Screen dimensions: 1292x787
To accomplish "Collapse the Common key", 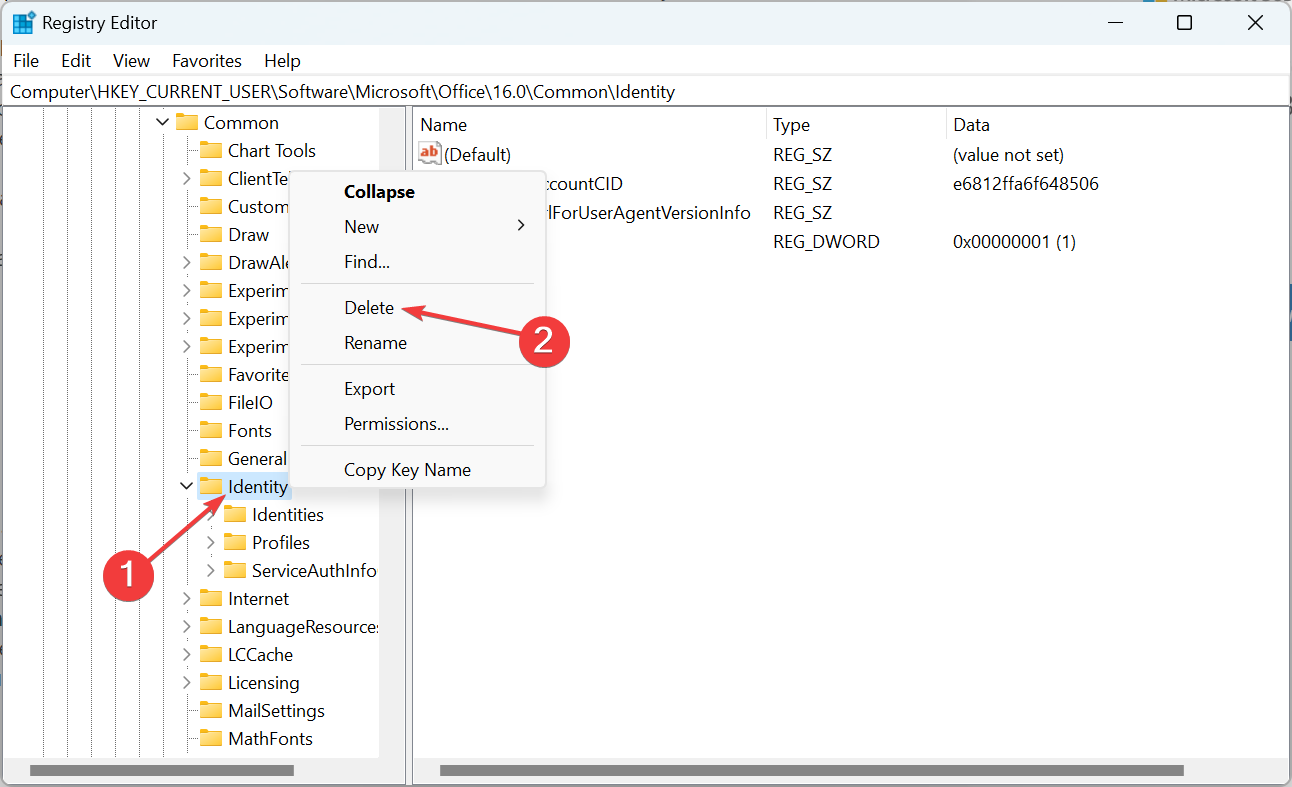I will click(x=163, y=122).
